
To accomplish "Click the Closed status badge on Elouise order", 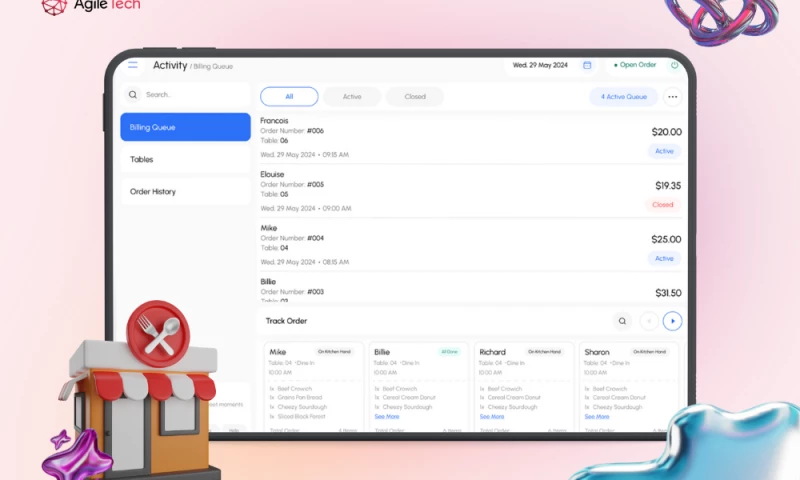I will coord(663,205).
